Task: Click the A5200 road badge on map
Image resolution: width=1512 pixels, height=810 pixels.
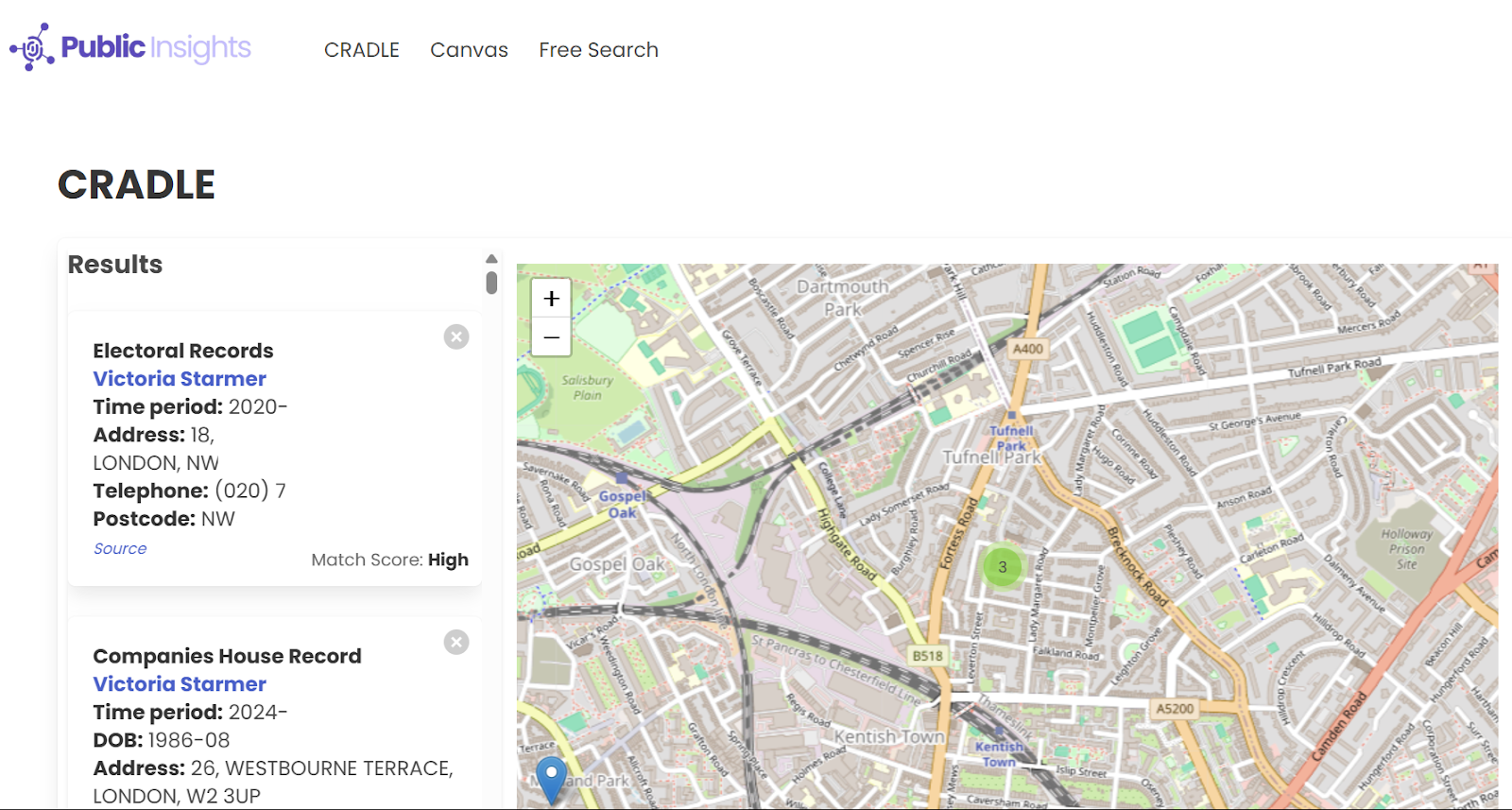Action: click(1176, 709)
